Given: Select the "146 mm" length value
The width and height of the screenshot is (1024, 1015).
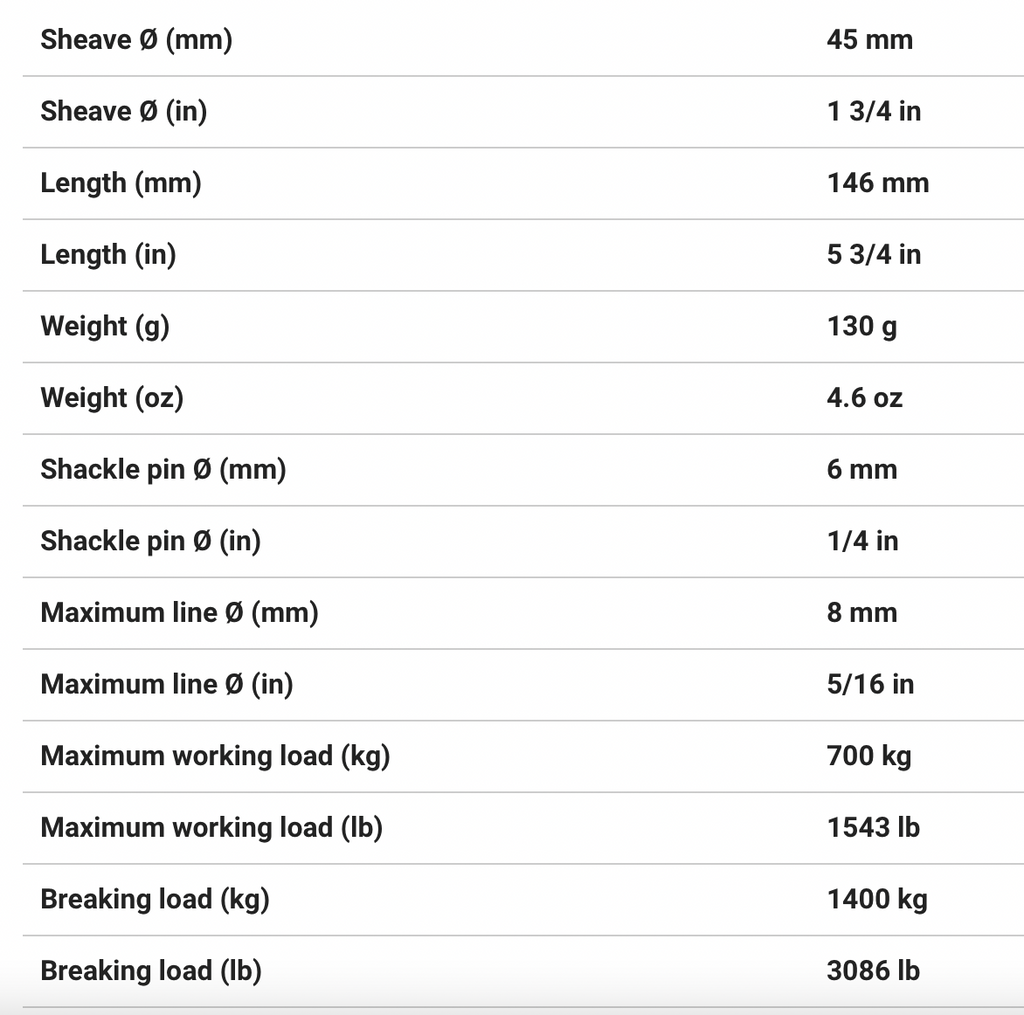Looking at the screenshot, I should (877, 183).
